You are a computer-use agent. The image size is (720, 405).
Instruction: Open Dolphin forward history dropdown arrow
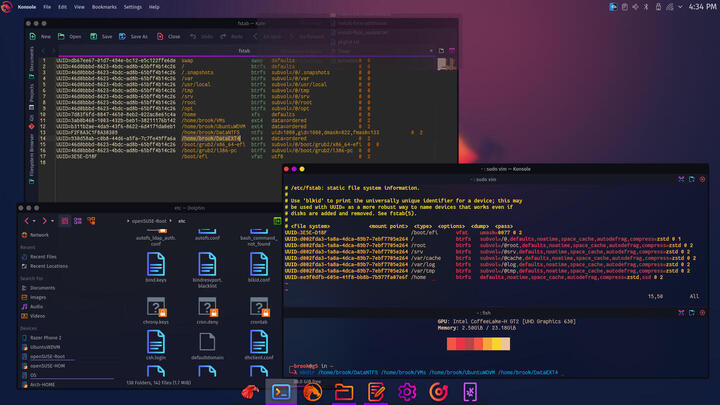tap(52, 221)
